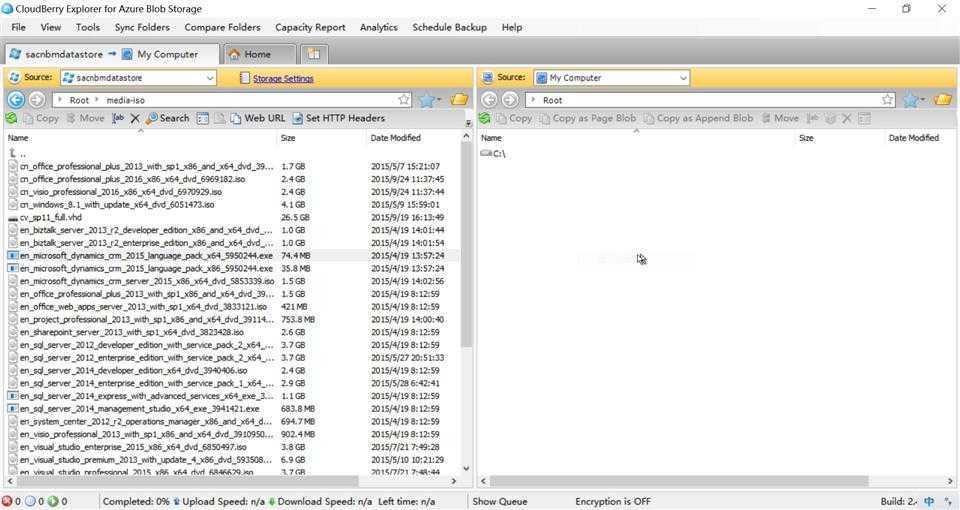
Task: Sort the left pane by Date Modified
Action: click(411, 138)
